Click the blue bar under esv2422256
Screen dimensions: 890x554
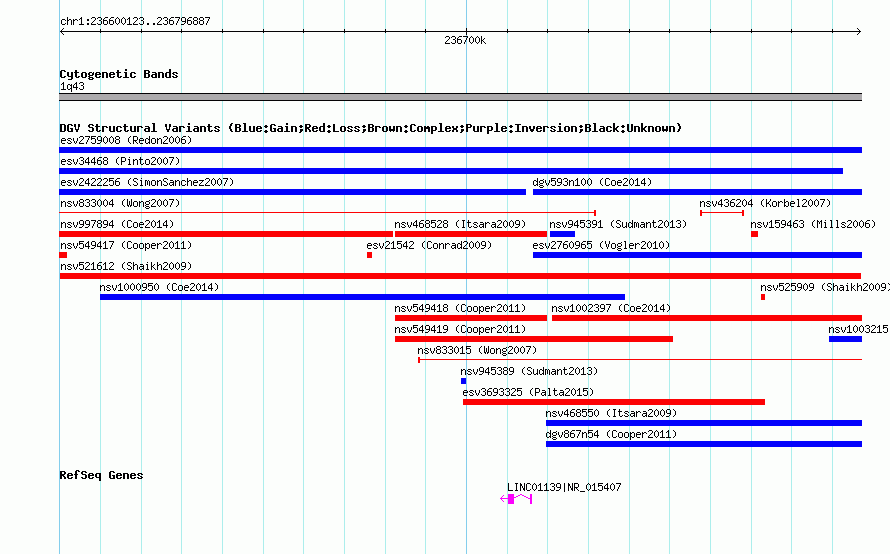pos(293,192)
